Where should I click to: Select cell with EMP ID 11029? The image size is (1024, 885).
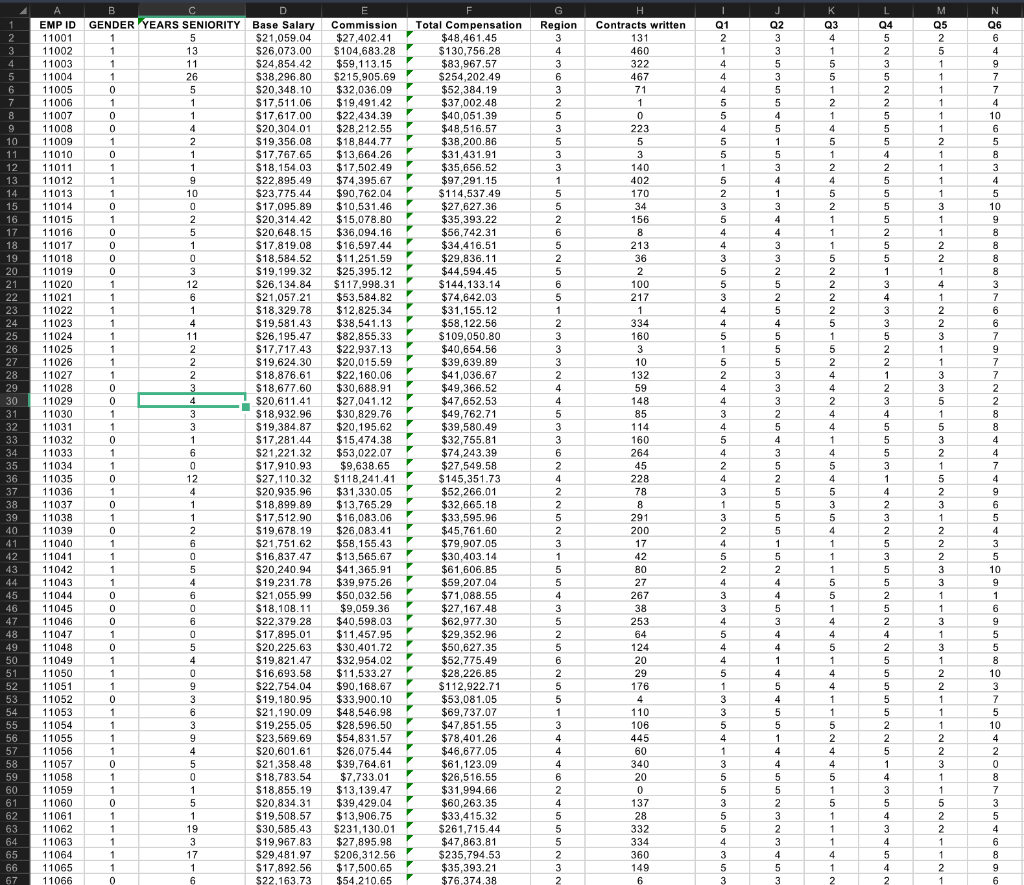click(57, 401)
